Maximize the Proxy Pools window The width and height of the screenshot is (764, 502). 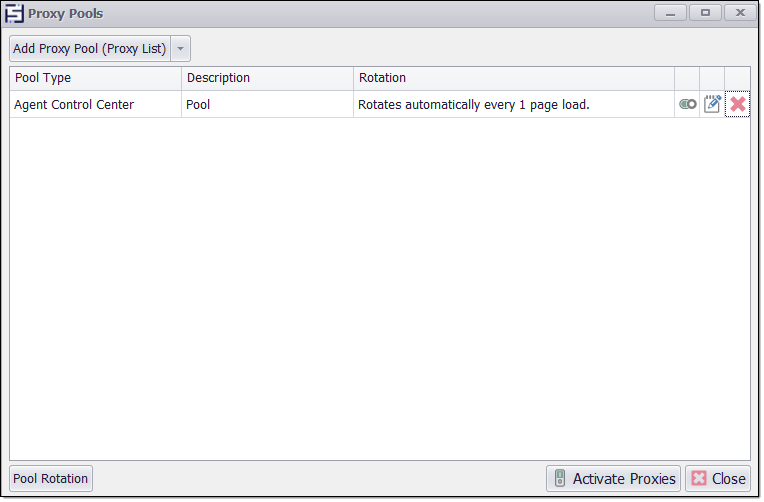(705, 13)
